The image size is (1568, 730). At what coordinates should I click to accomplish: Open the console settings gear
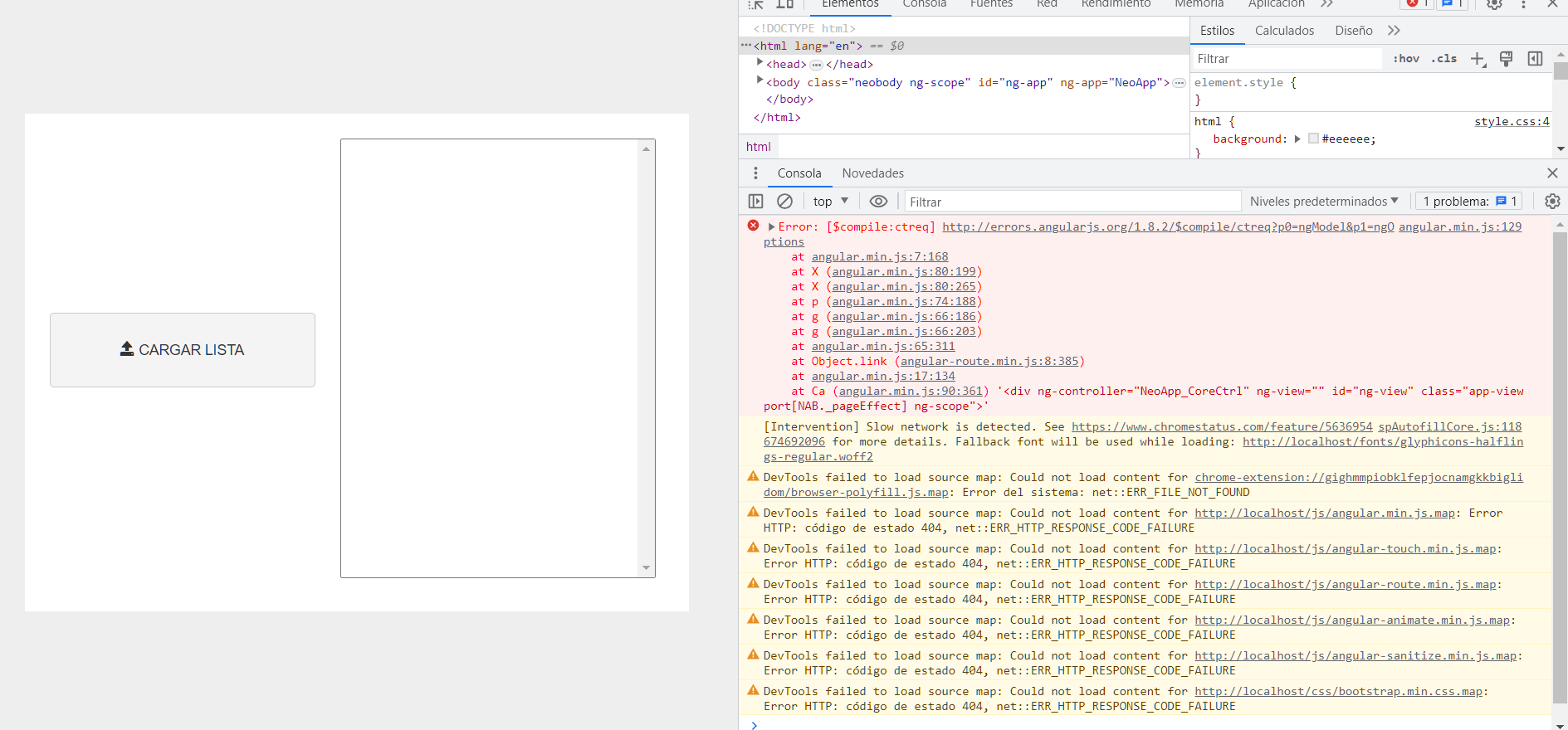point(1552,202)
